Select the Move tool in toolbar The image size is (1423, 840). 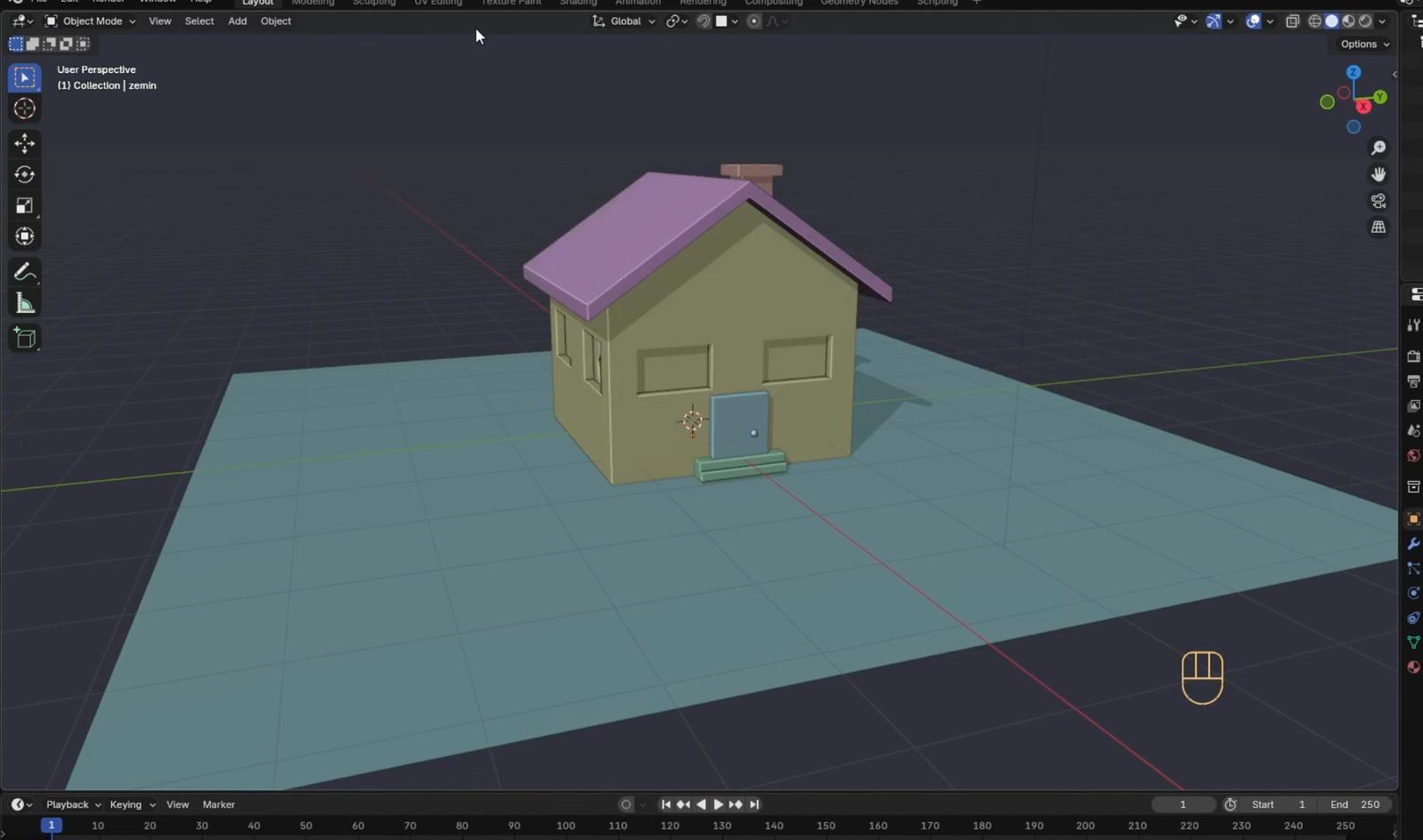(x=25, y=143)
